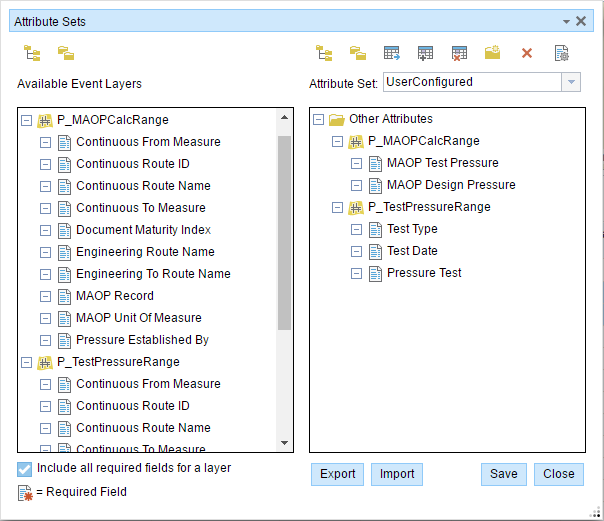
Task: Toggle Include all required fields checkbox
Action: click(25, 468)
